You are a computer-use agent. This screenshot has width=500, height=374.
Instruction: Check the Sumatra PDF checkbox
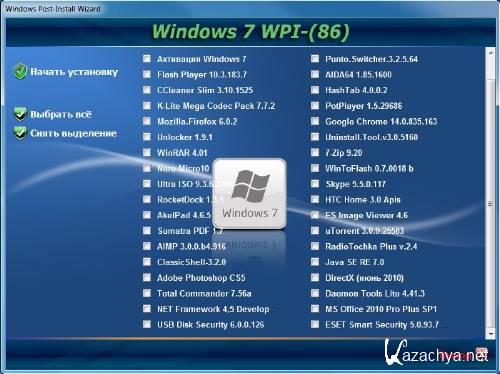tap(147, 231)
